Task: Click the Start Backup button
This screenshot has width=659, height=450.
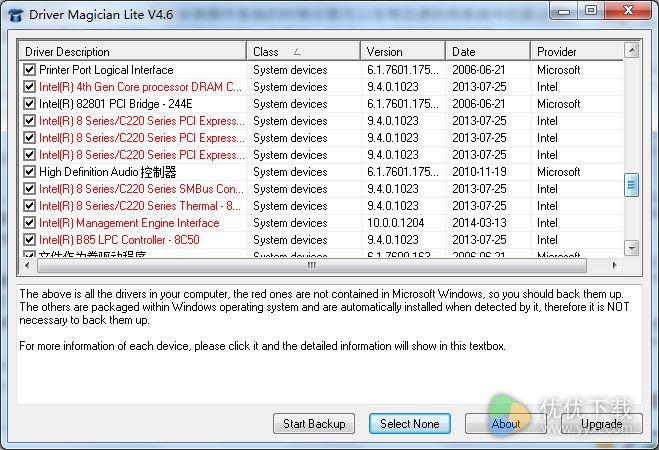Action: coord(314,424)
